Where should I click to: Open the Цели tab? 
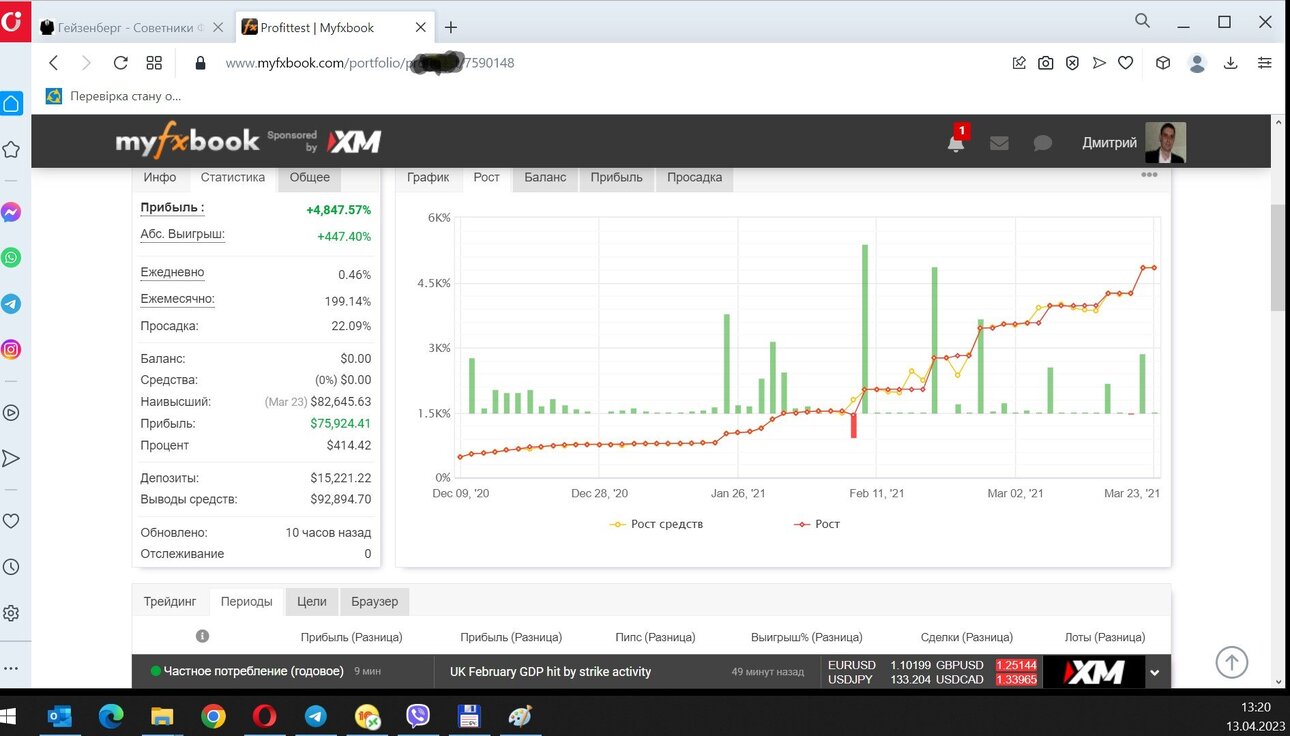click(312, 601)
